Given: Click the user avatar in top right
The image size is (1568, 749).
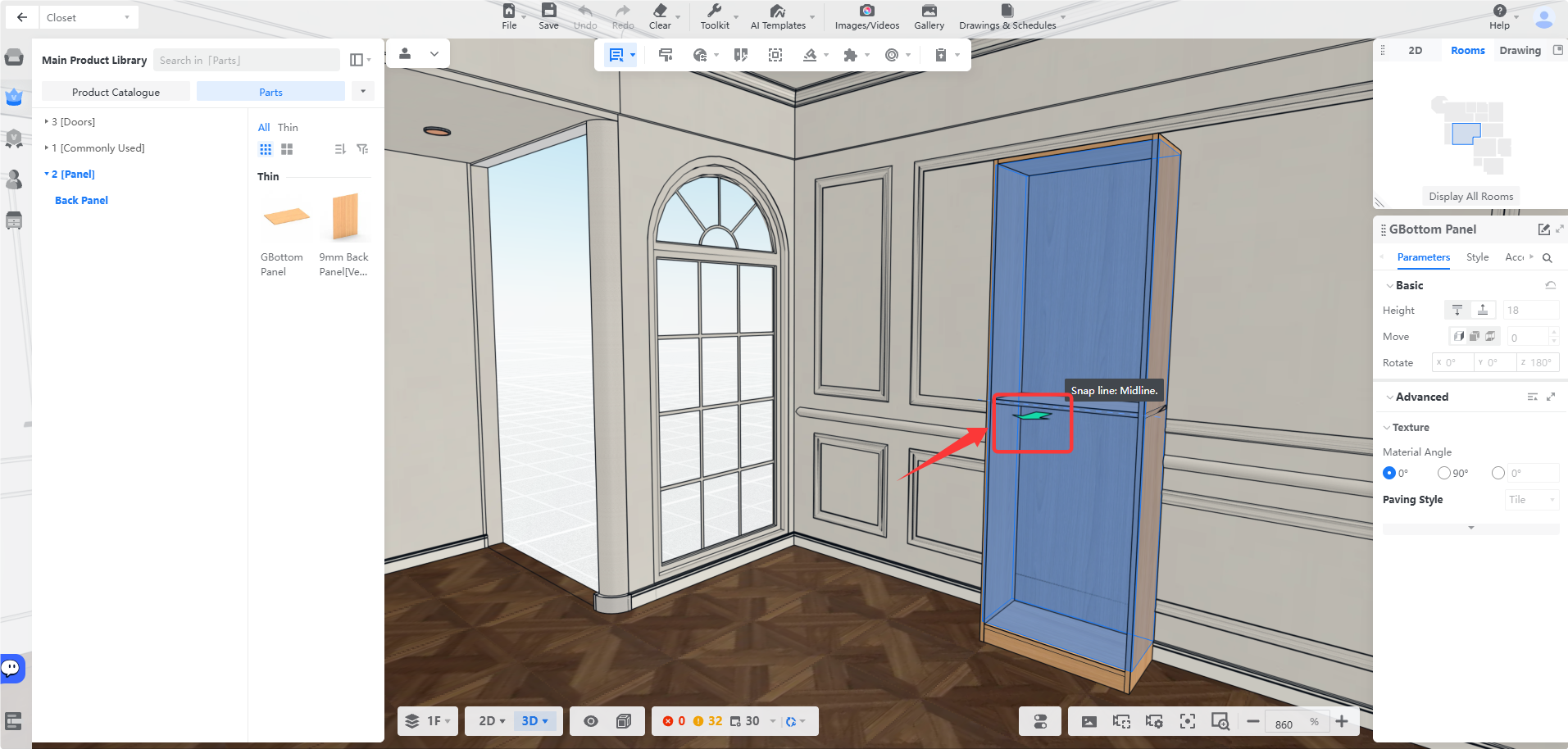Looking at the screenshot, I should click(1543, 18).
